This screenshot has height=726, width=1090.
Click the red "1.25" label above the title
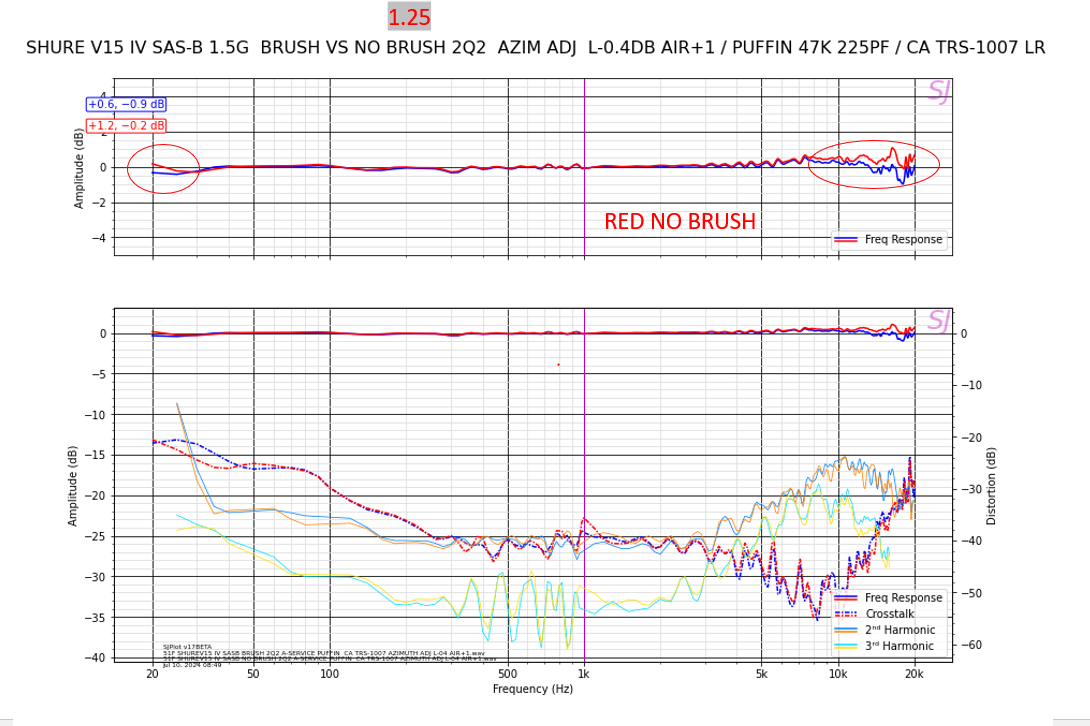coord(409,17)
